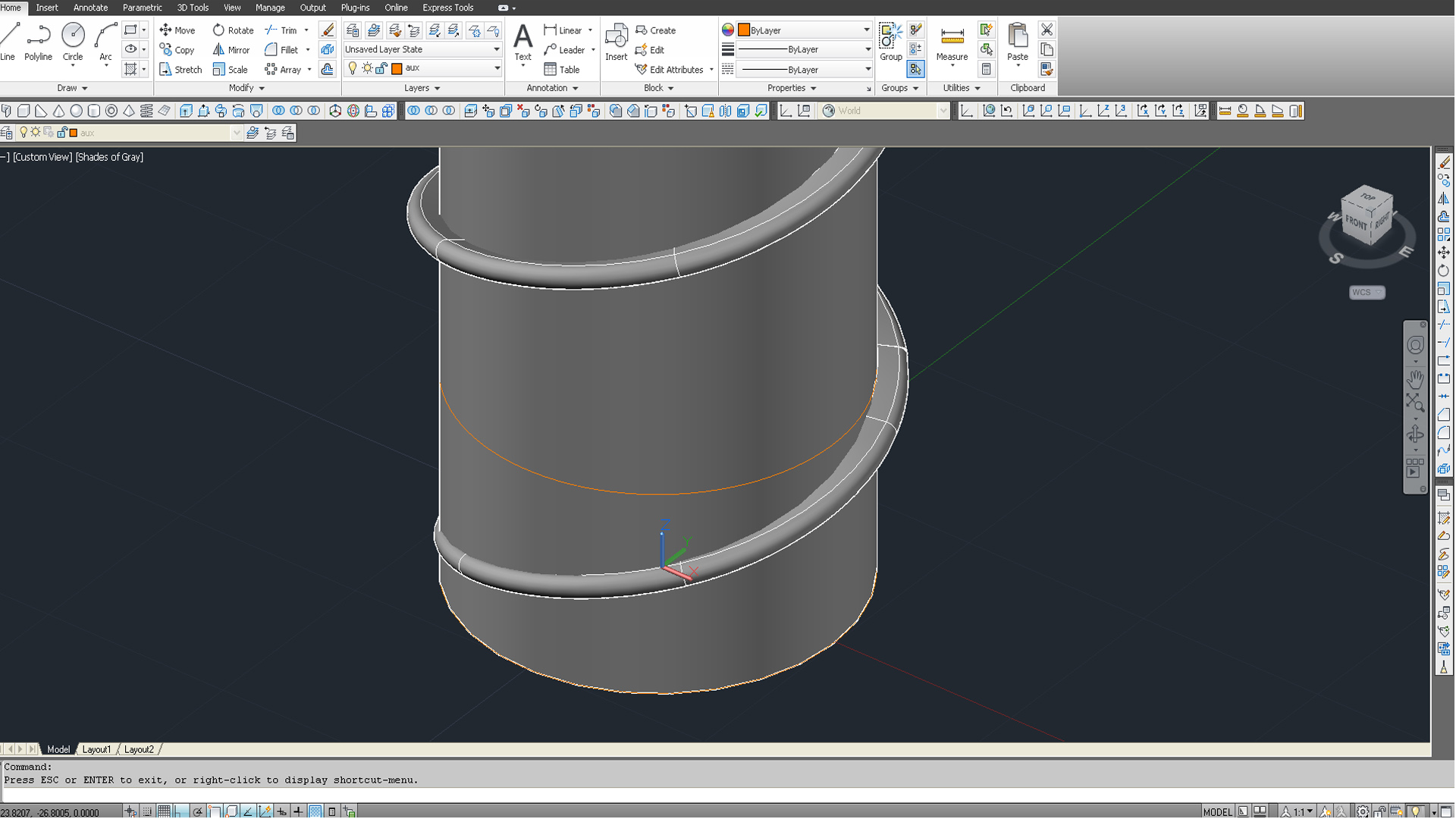Click the Measure utility tool
The width and height of the screenshot is (1456, 819).
click(952, 42)
